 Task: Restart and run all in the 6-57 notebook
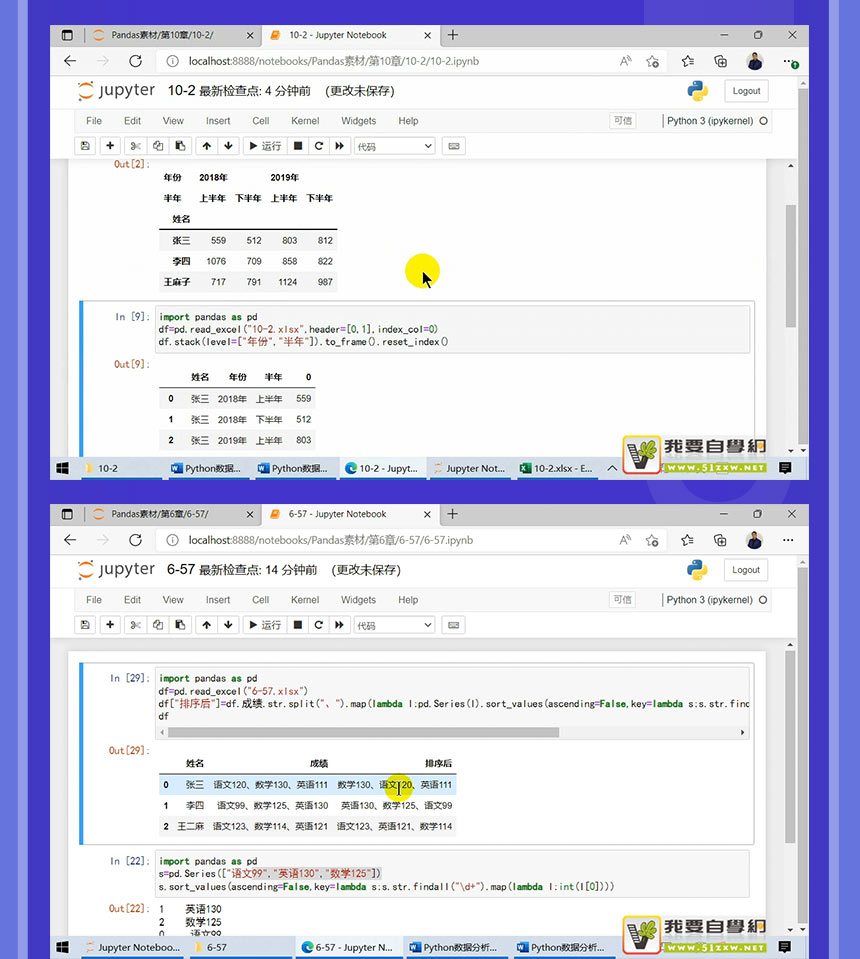(339, 625)
